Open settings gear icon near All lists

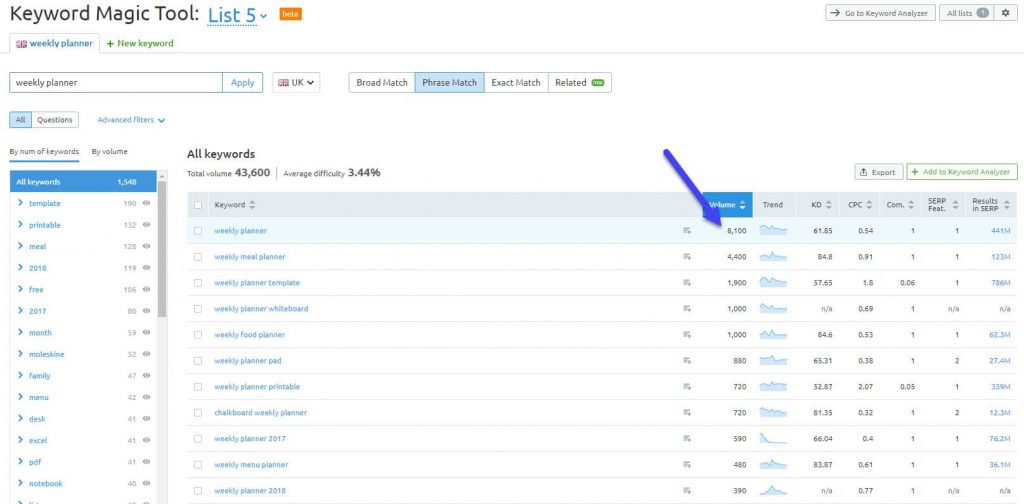tap(1006, 13)
